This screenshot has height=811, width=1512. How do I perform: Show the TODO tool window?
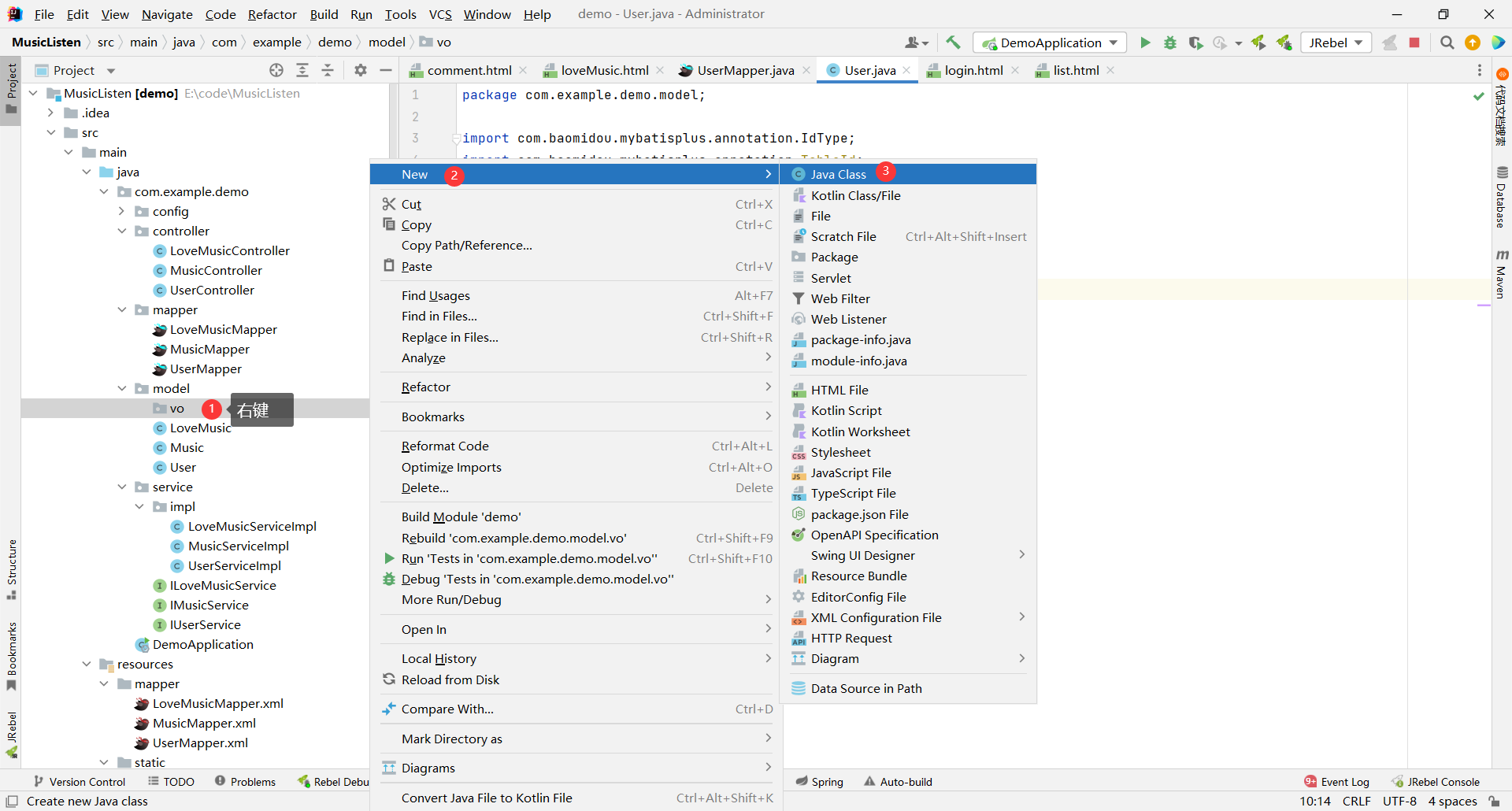click(171, 781)
